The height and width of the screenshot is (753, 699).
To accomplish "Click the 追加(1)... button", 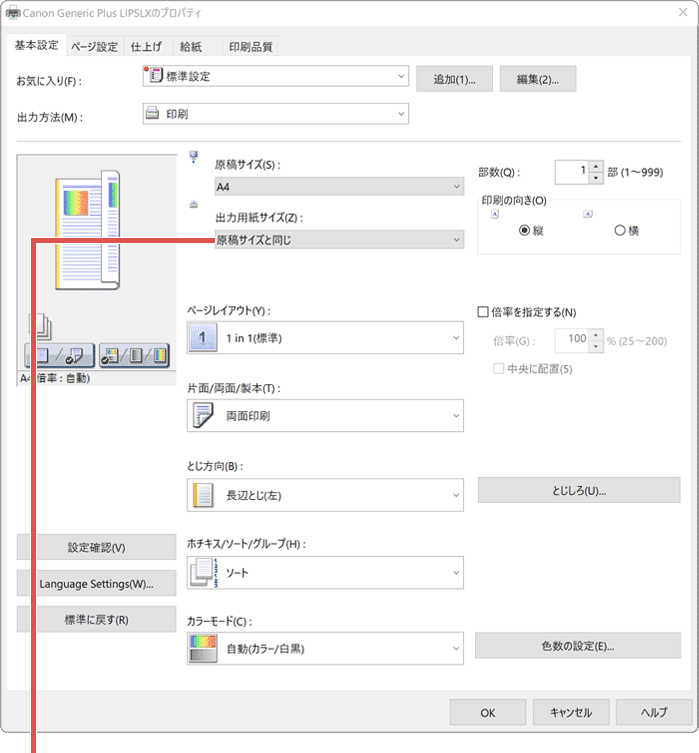I will click(454, 79).
